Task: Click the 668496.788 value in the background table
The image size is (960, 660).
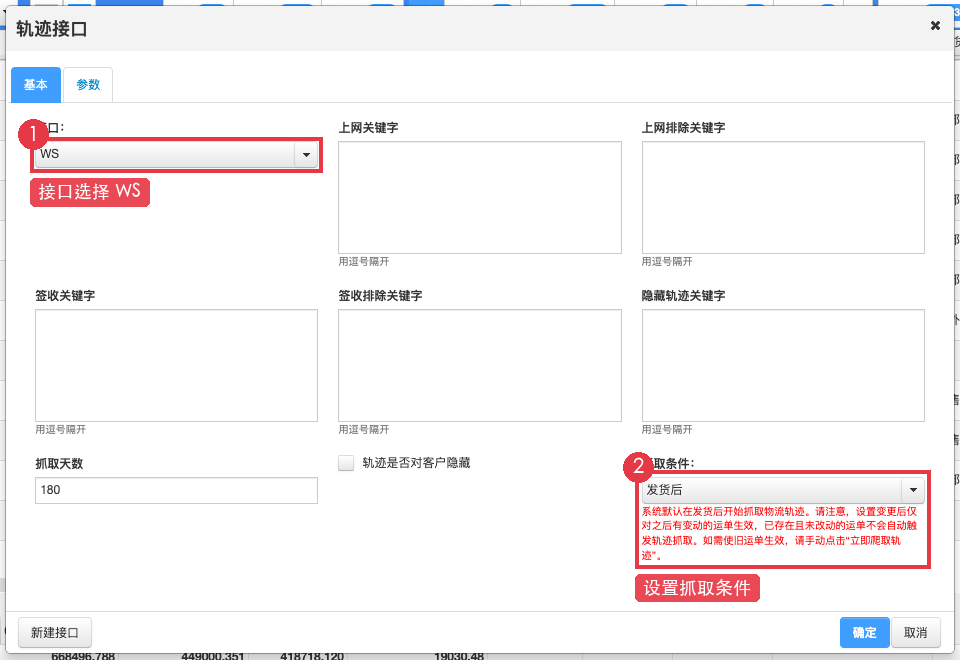Action: [83, 656]
